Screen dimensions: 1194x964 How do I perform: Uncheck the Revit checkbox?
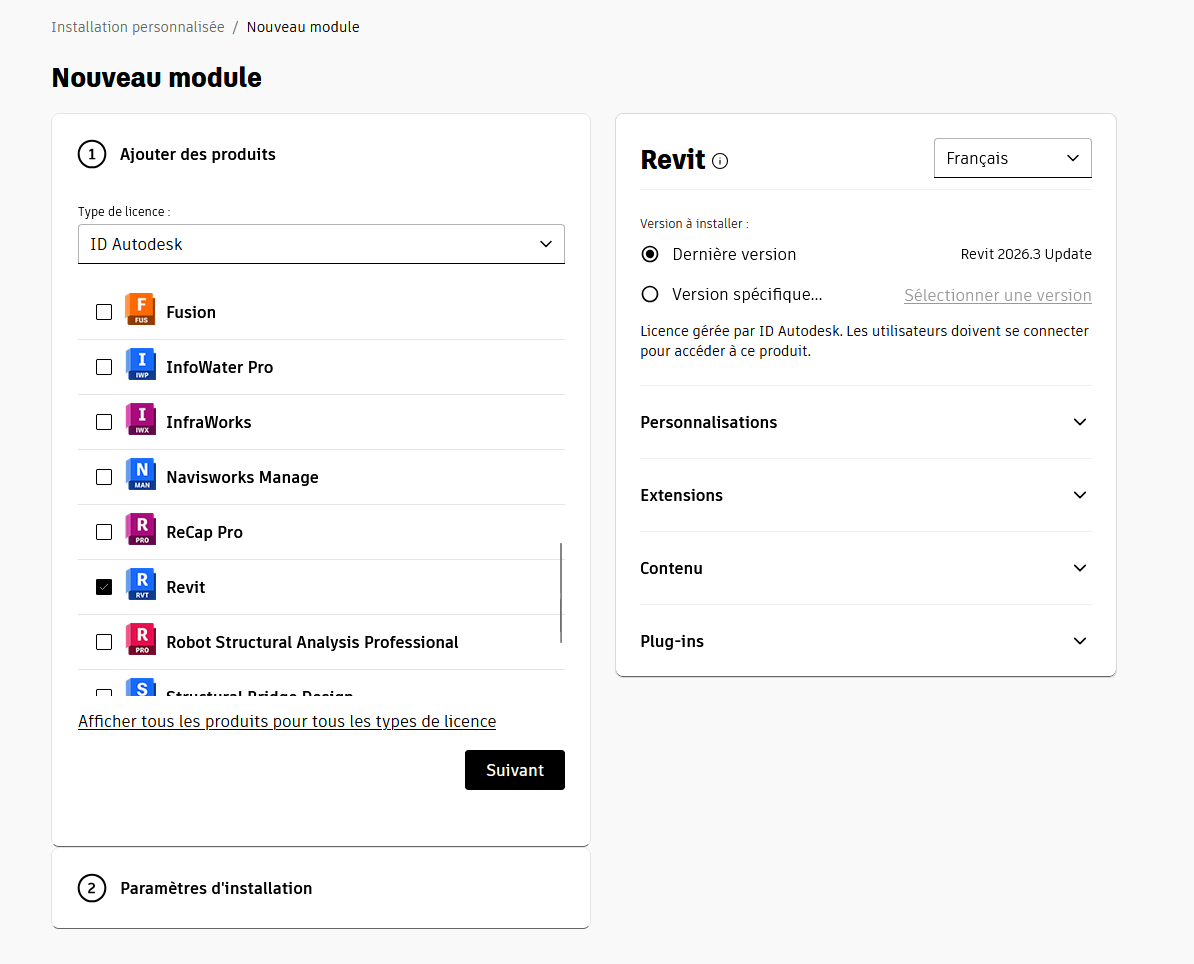coord(104,587)
